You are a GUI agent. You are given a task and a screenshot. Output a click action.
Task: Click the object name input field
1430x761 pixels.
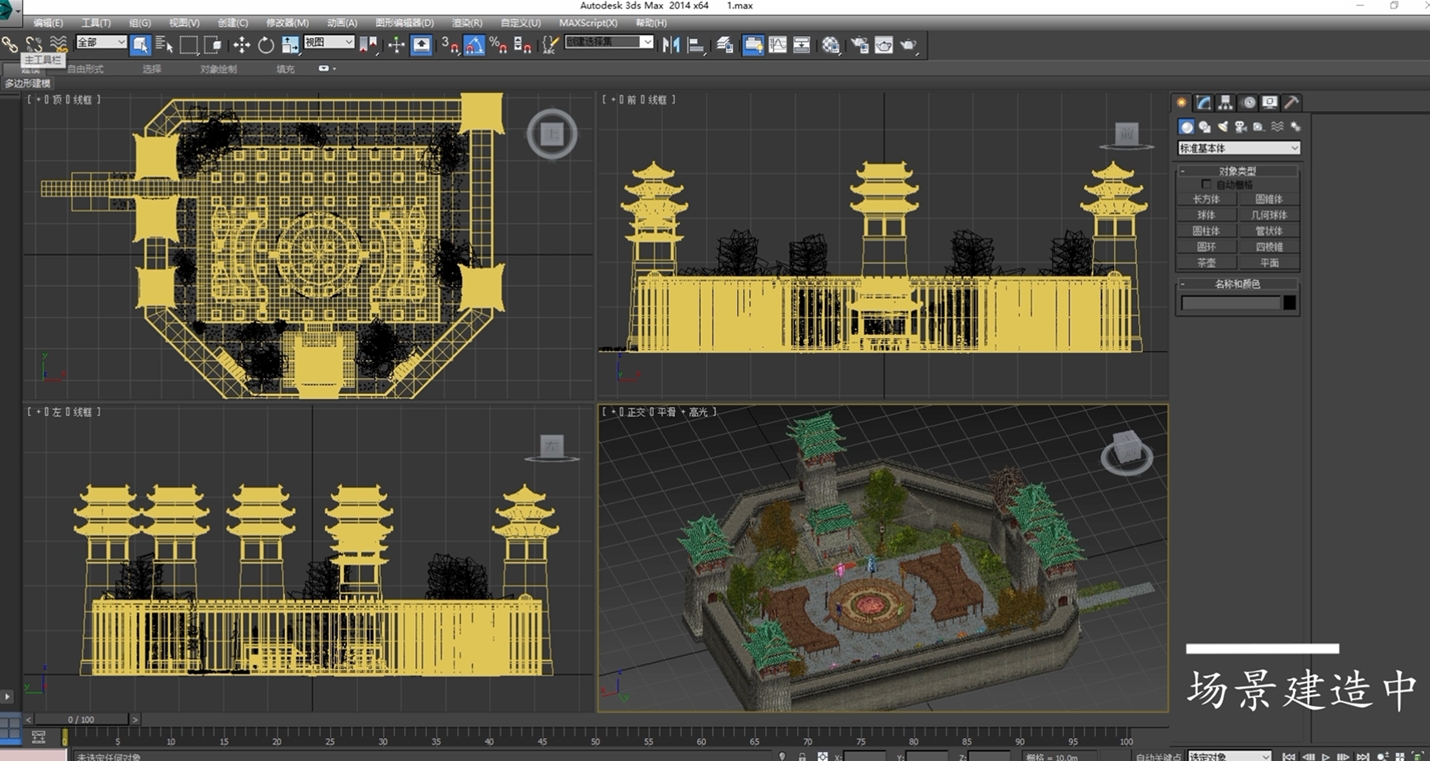coord(1230,303)
